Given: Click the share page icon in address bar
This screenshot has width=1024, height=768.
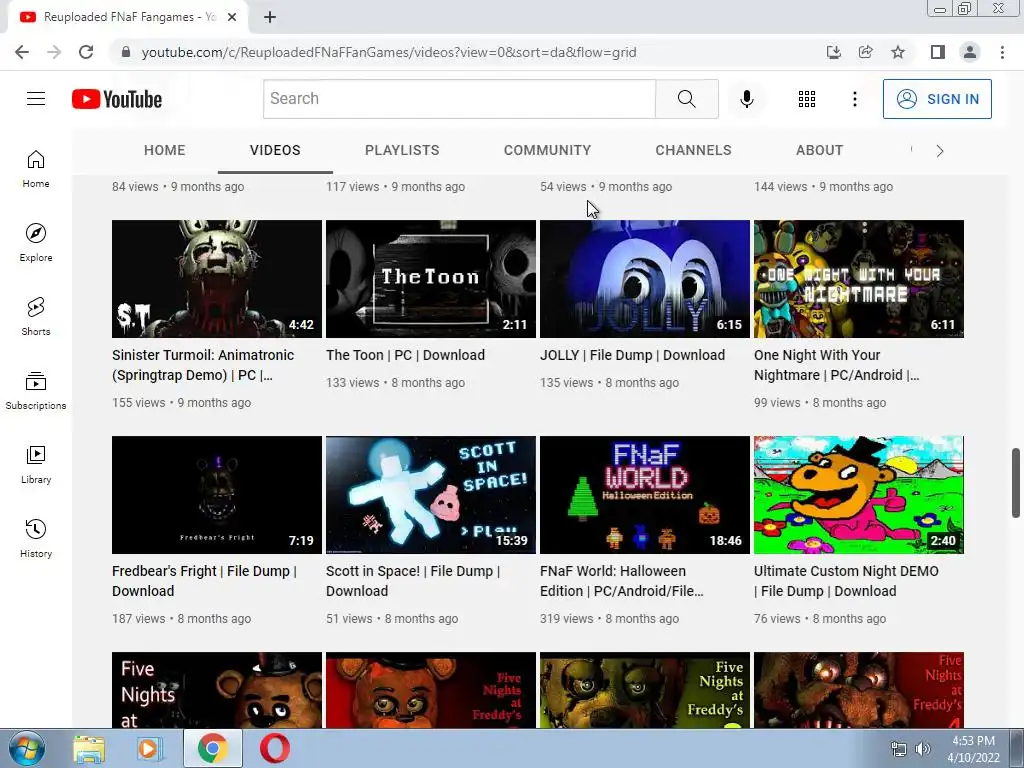Looking at the screenshot, I should pos(865,52).
